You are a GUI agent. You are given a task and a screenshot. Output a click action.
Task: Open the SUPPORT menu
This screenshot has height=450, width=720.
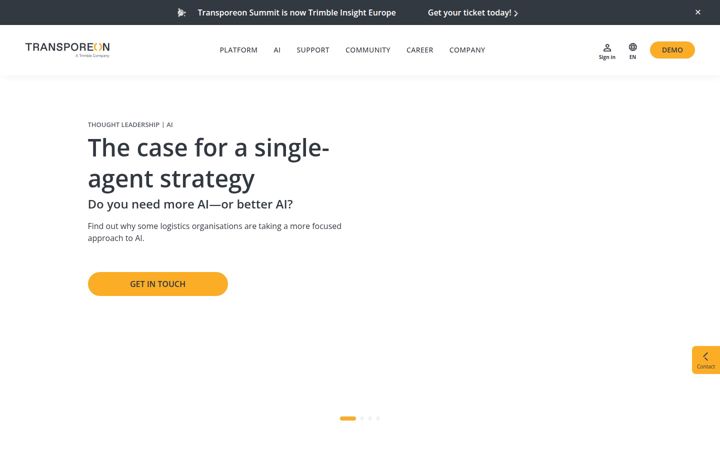pos(313,50)
